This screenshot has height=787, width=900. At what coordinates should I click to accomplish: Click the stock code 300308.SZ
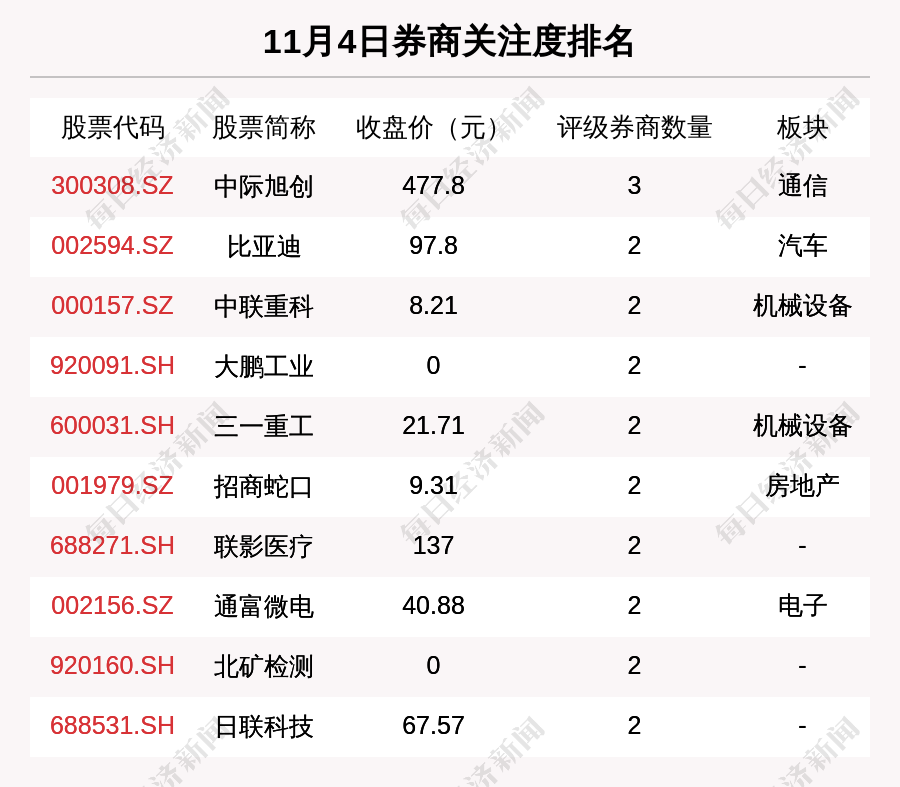pos(112,186)
